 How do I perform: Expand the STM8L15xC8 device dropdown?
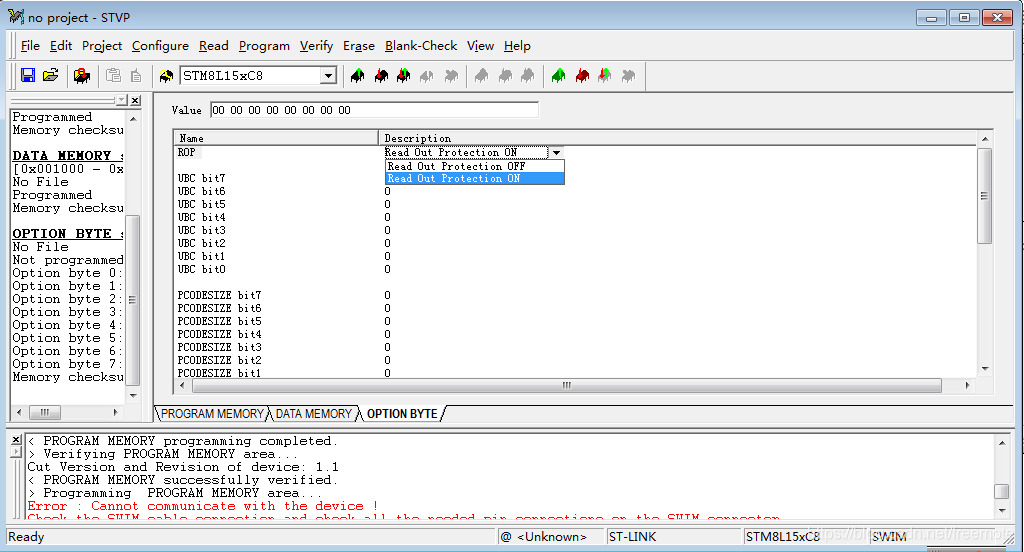[328, 76]
